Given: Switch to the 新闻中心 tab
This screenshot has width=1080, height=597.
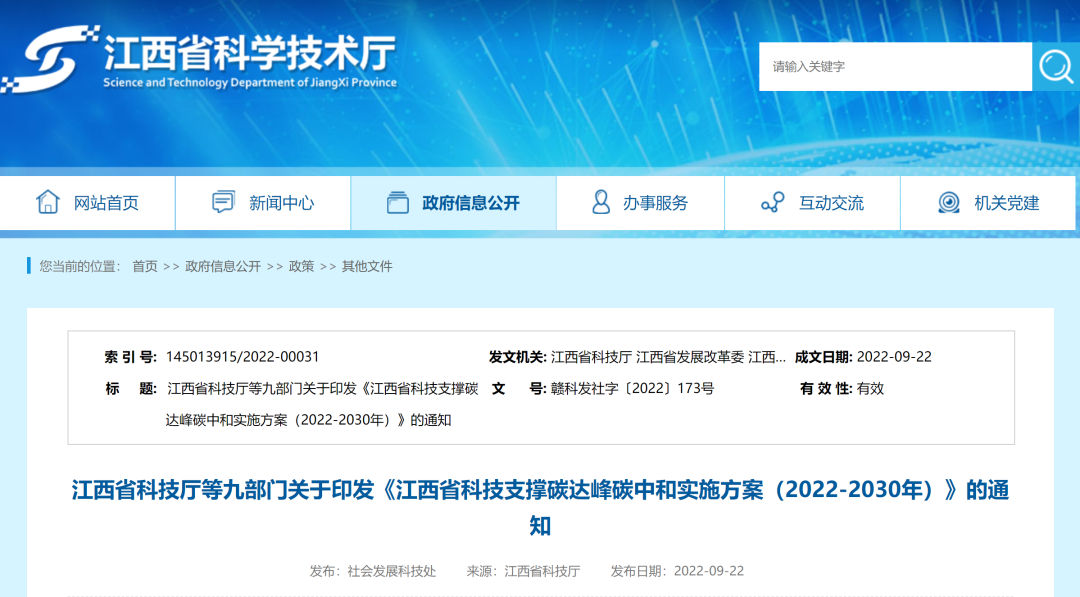Looking at the screenshot, I should [x=281, y=203].
